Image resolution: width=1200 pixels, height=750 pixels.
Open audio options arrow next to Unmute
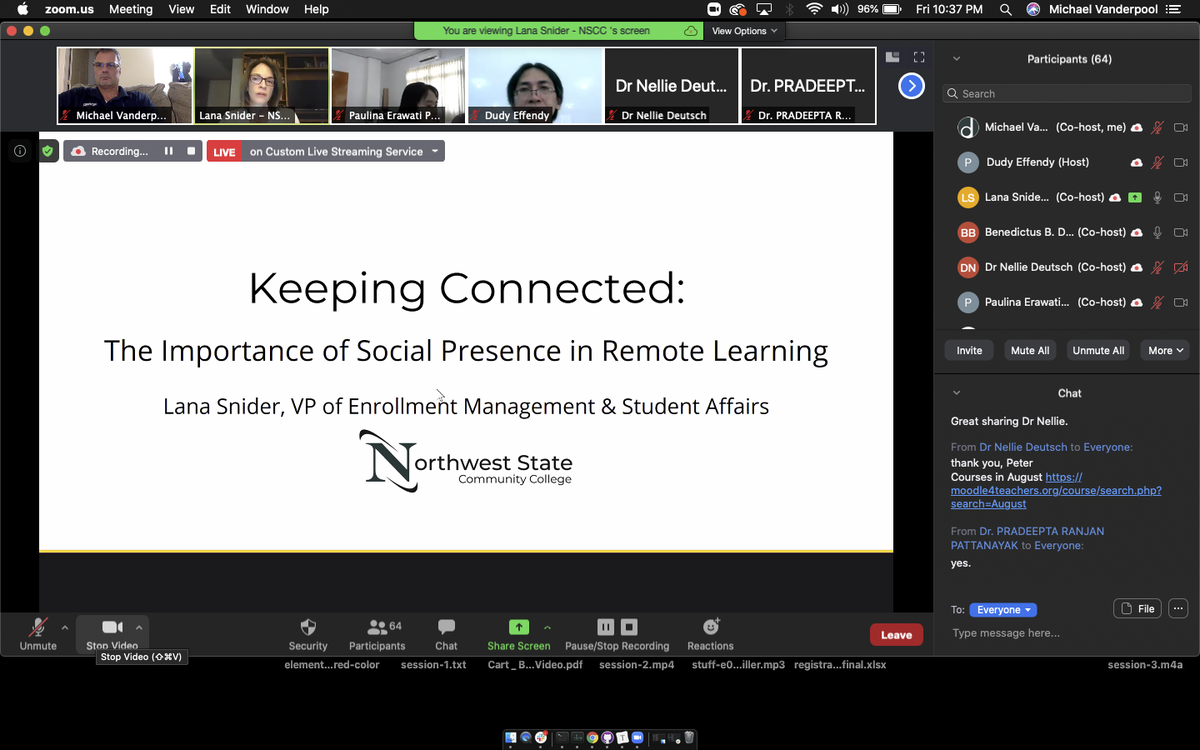[x=65, y=628]
